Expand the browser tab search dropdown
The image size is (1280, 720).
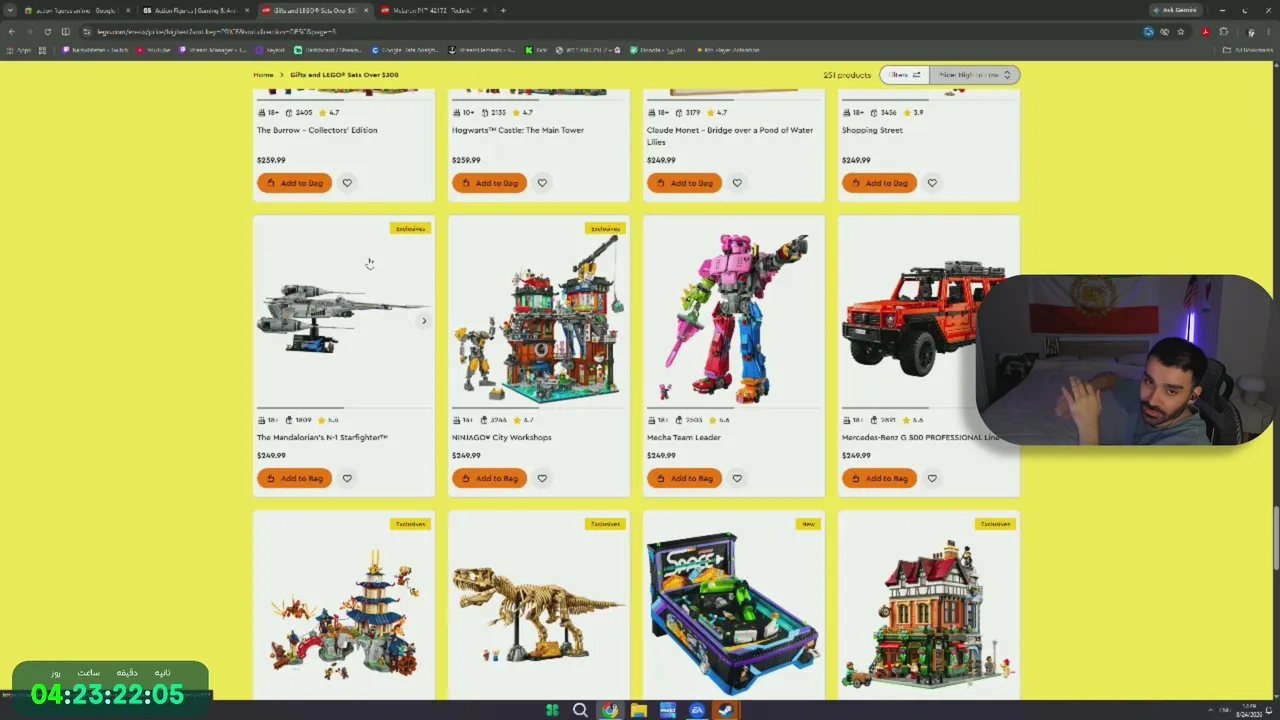point(10,10)
